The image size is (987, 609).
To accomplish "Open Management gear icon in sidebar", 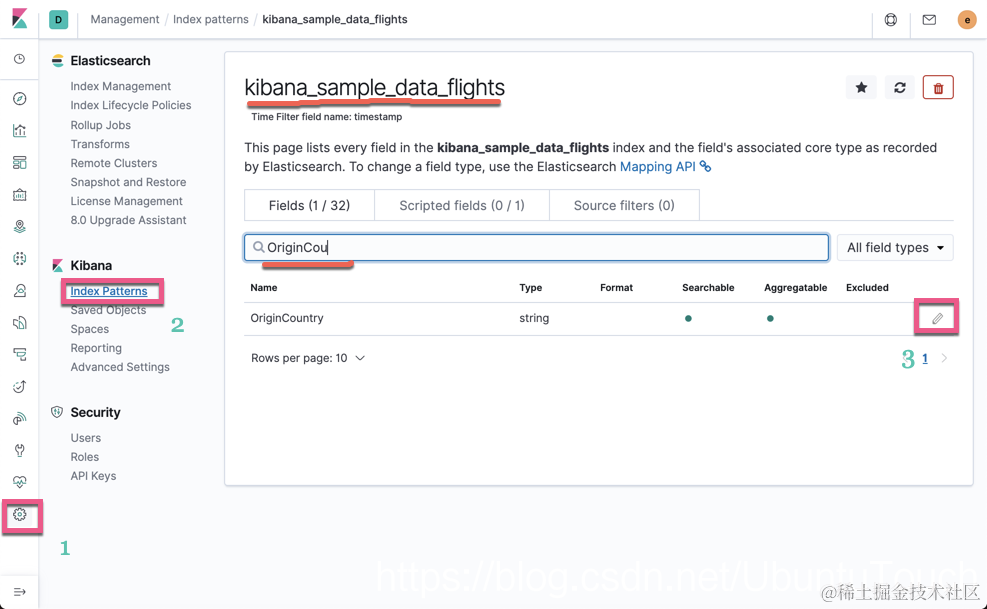I will (20, 515).
